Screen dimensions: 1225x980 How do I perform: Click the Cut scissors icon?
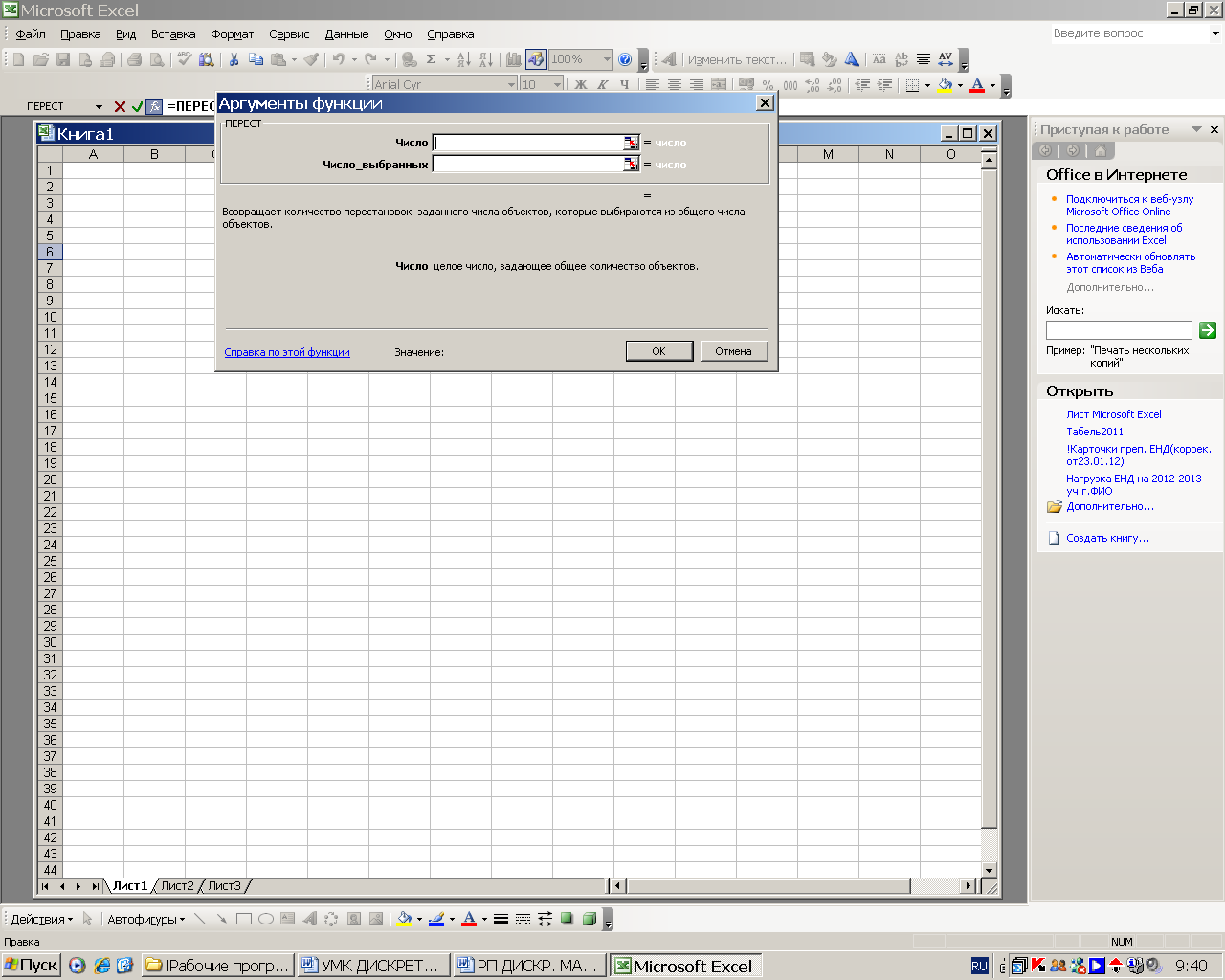(x=234, y=59)
